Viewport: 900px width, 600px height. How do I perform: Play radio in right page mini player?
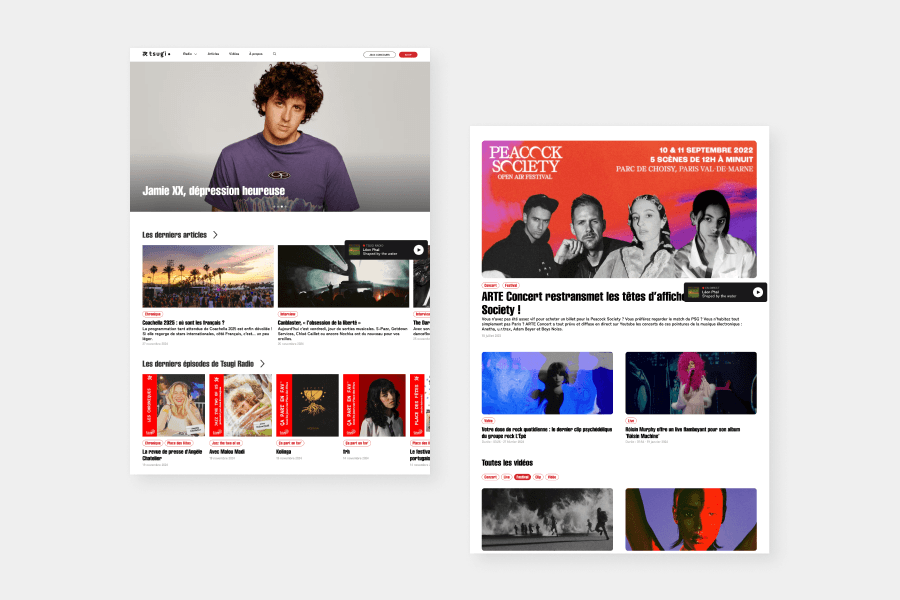tap(758, 292)
